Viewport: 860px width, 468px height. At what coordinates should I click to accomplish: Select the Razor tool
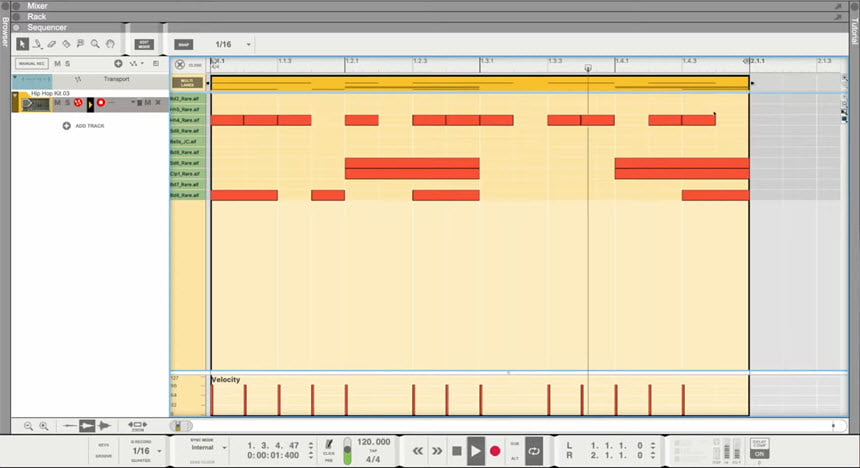coord(66,44)
